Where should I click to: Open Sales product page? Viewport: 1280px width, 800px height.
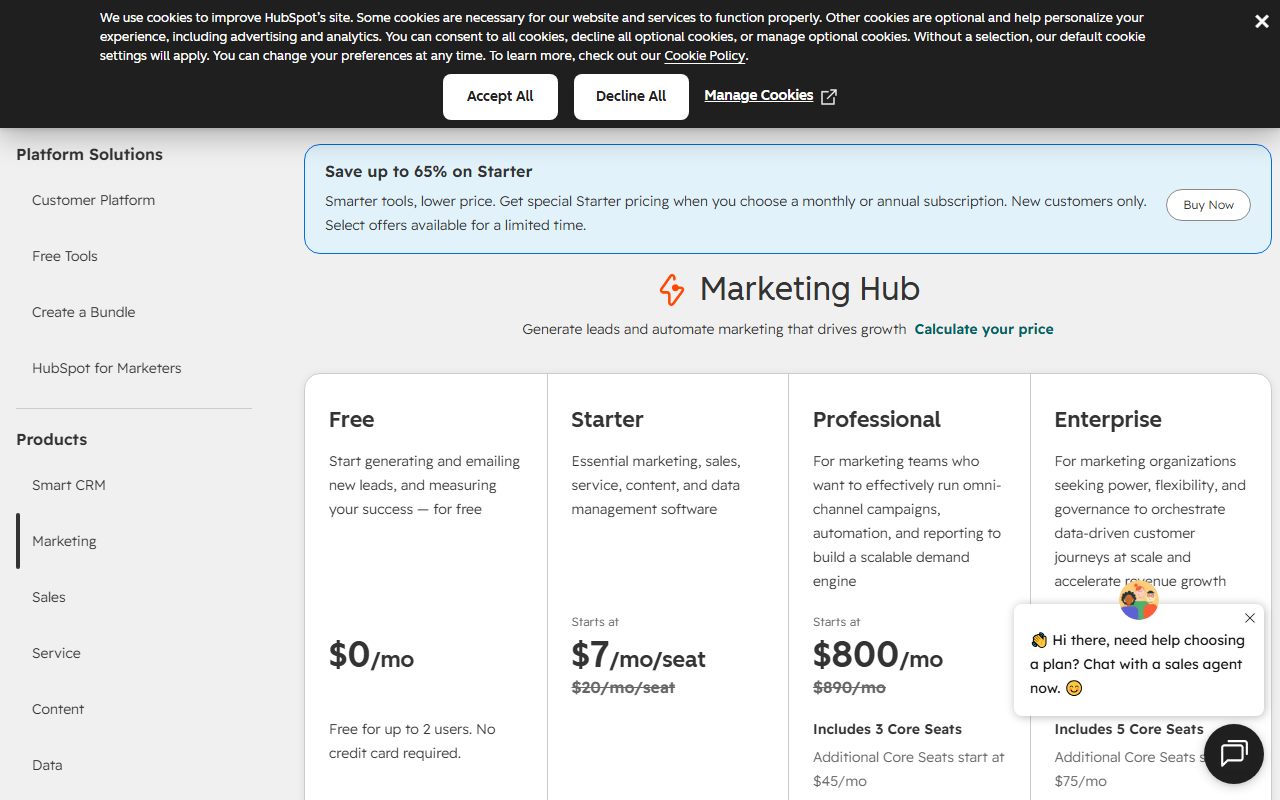pos(49,597)
